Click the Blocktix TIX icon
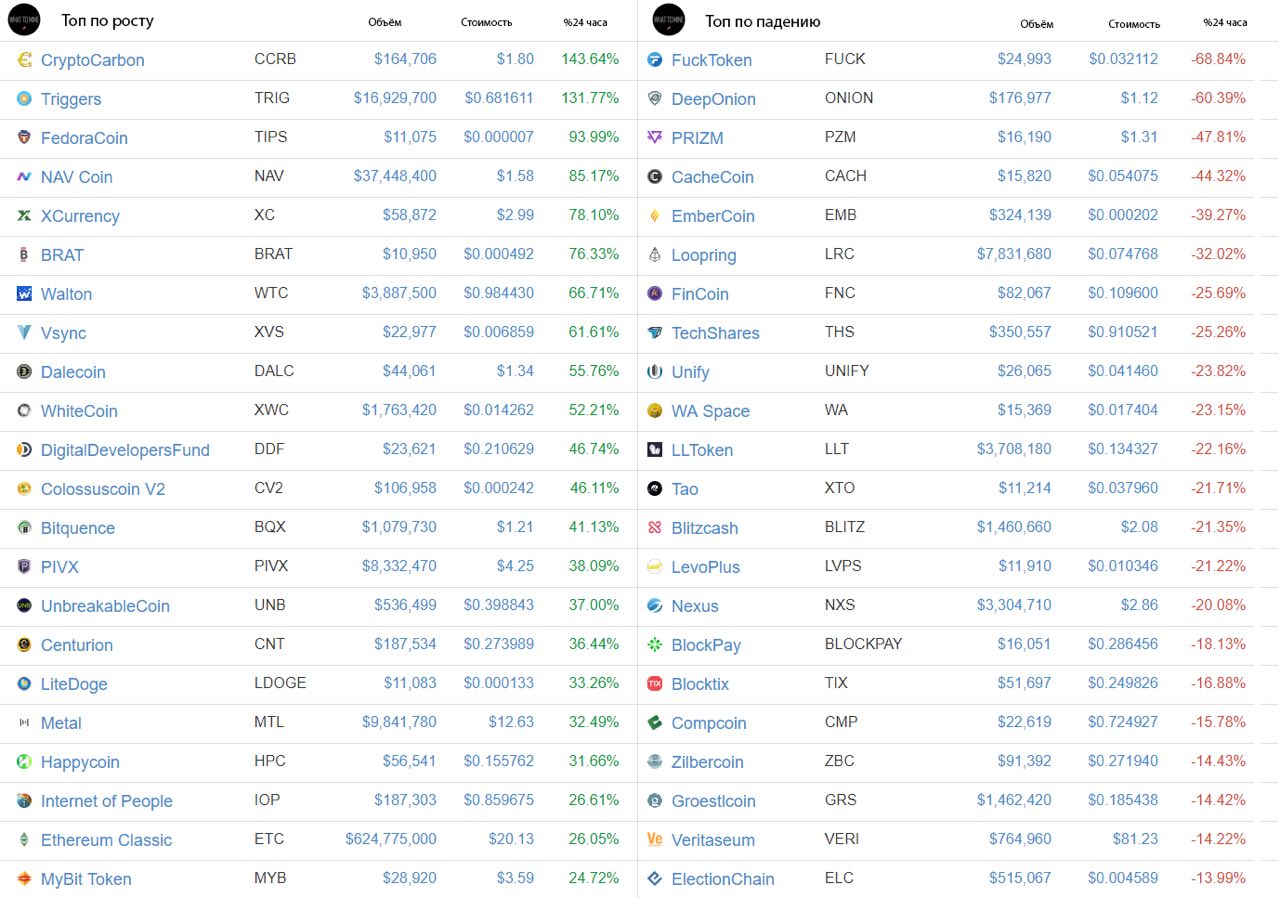Image resolution: width=1280 pixels, height=898 pixels. coord(655,684)
